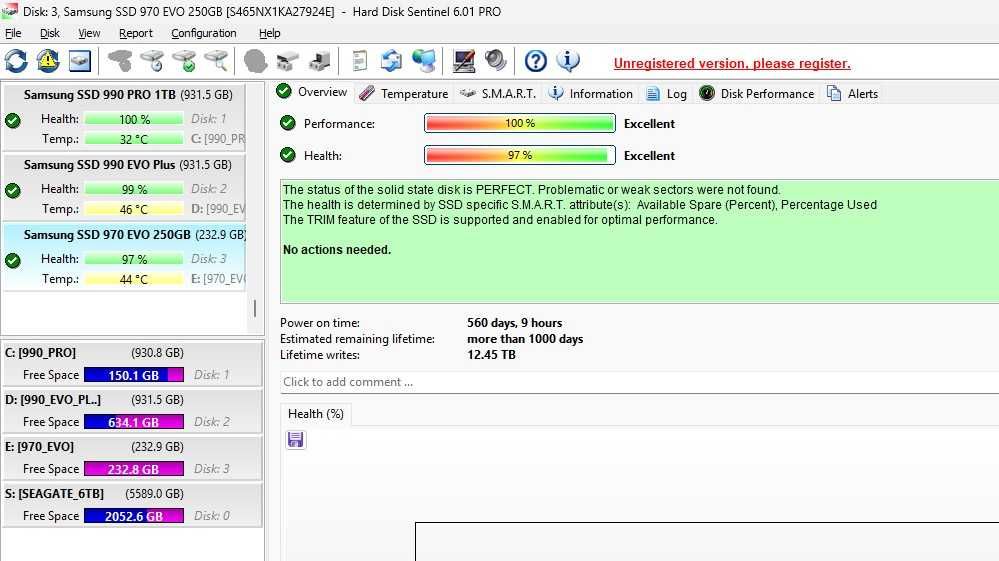Click the Unregistered version register link
Screen dimensions: 999x561
[732, 63]
